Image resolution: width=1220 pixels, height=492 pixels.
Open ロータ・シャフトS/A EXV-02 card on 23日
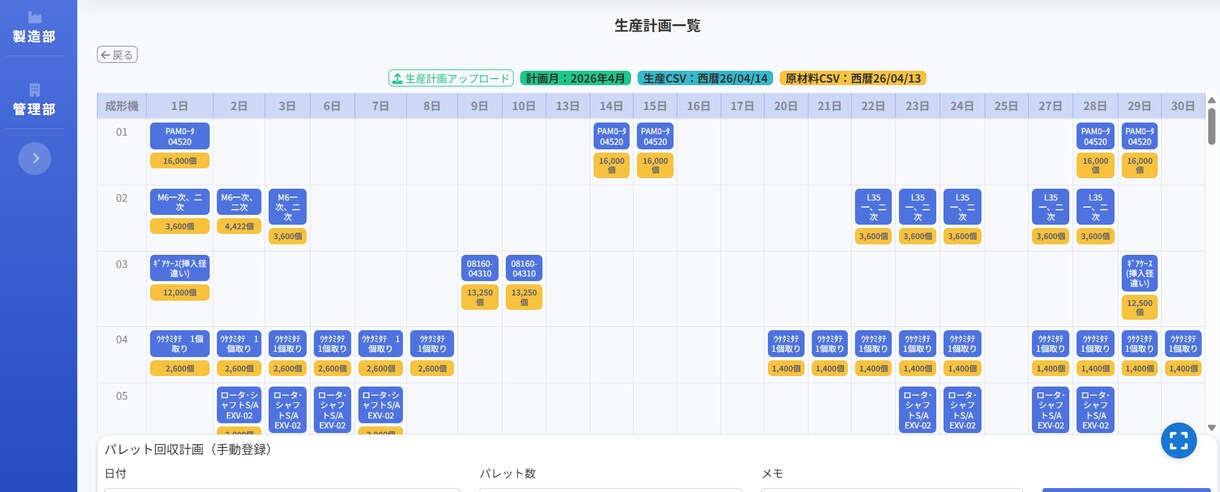[x=918, y=410]
